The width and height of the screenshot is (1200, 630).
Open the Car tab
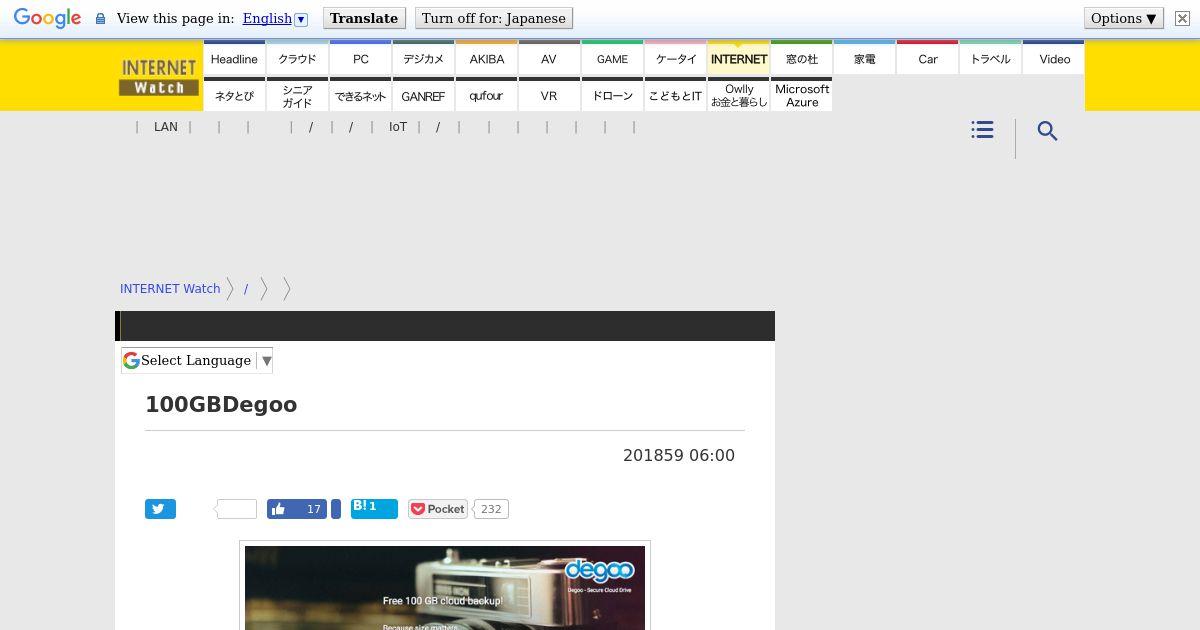[927, 58]
